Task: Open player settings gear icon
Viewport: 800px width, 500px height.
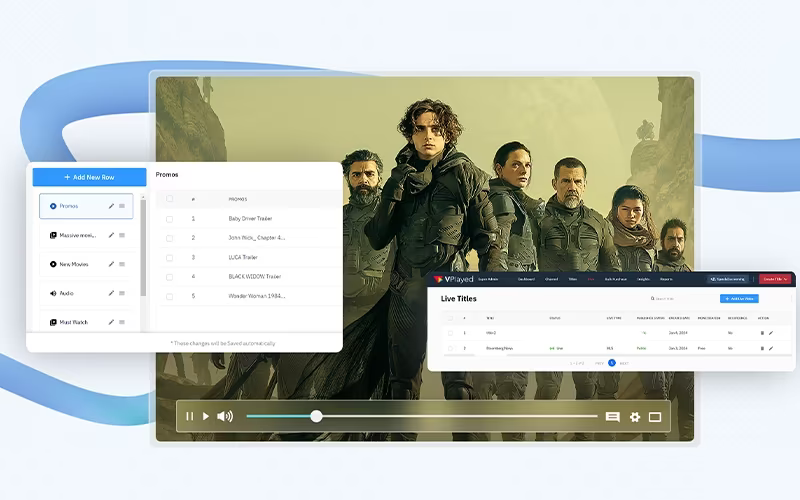Action: tap(635, 417)
